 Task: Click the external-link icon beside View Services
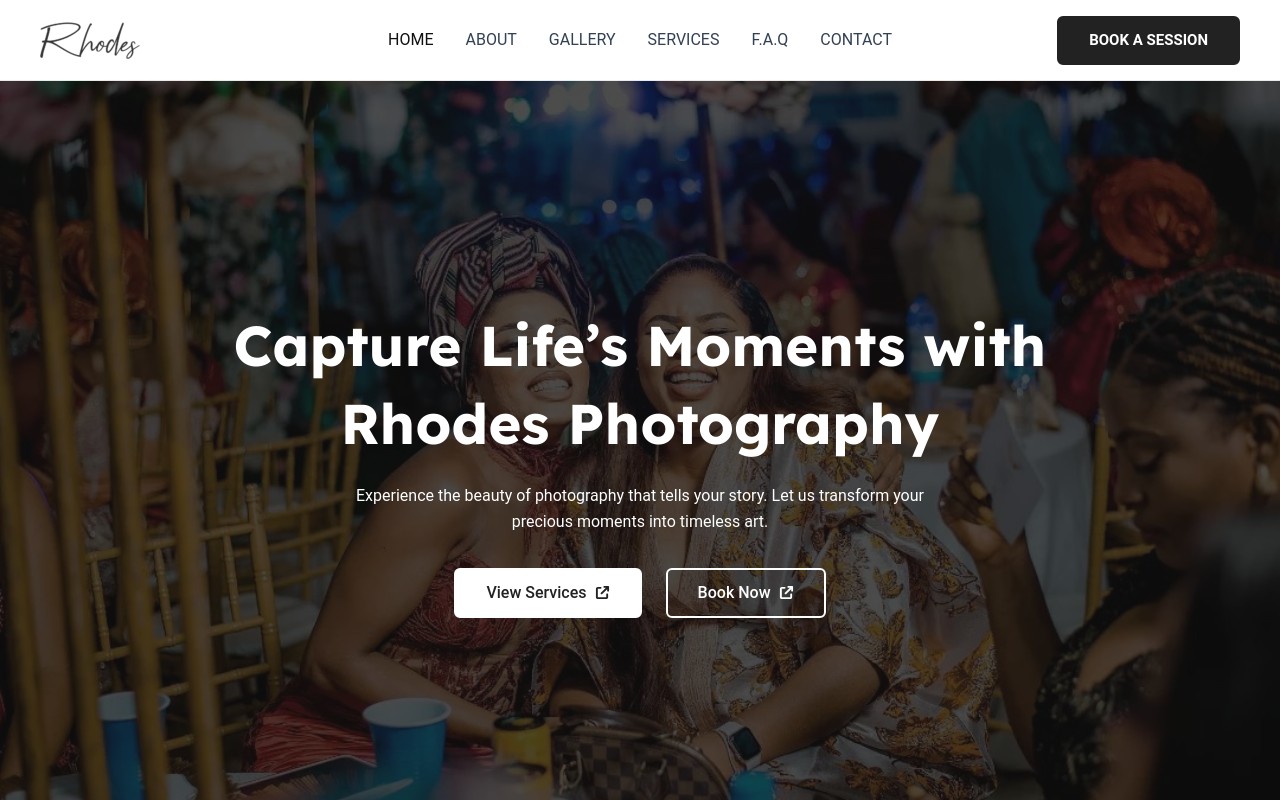click(x=602, y=593)
